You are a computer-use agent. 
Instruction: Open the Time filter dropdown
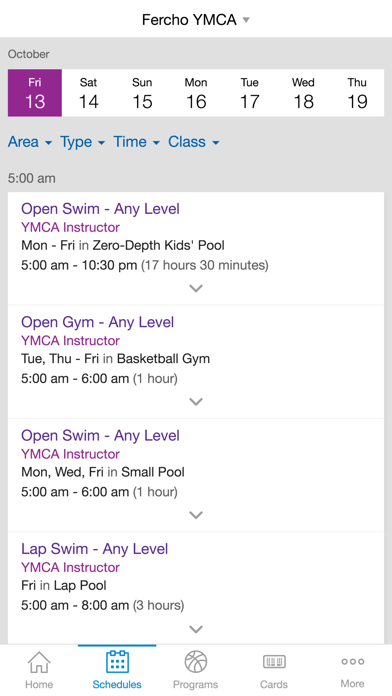[136, 142]
